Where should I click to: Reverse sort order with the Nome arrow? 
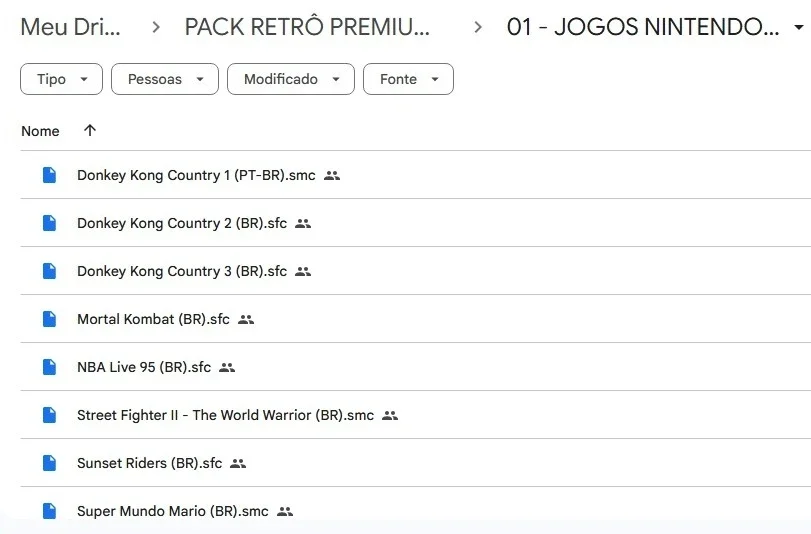tap(90, 130)
